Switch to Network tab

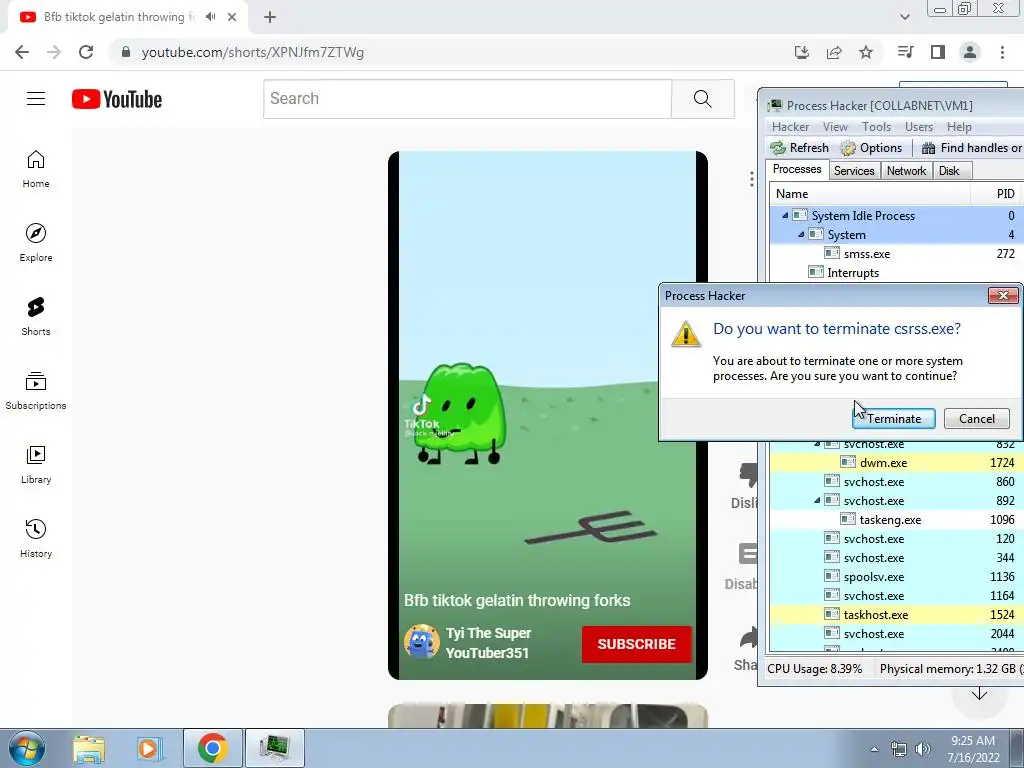pos(906,170)
